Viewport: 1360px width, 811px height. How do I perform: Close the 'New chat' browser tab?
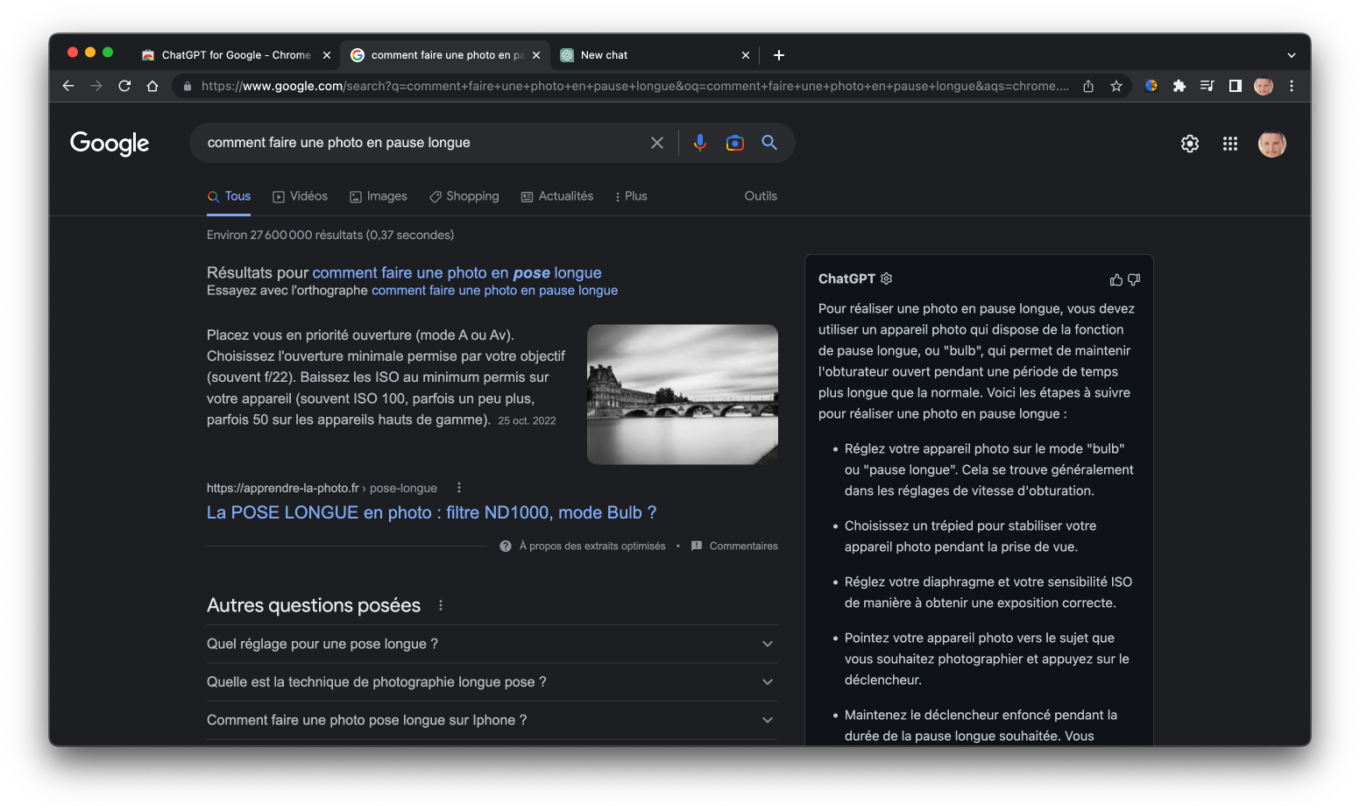(x=745, y=55)
